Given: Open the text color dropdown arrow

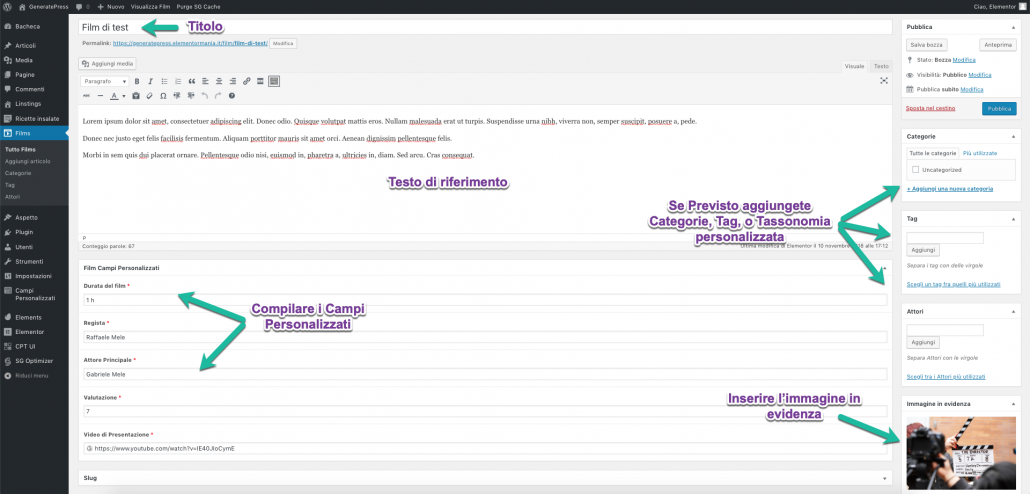Looking at the screenshot, I should click(122, 96).
